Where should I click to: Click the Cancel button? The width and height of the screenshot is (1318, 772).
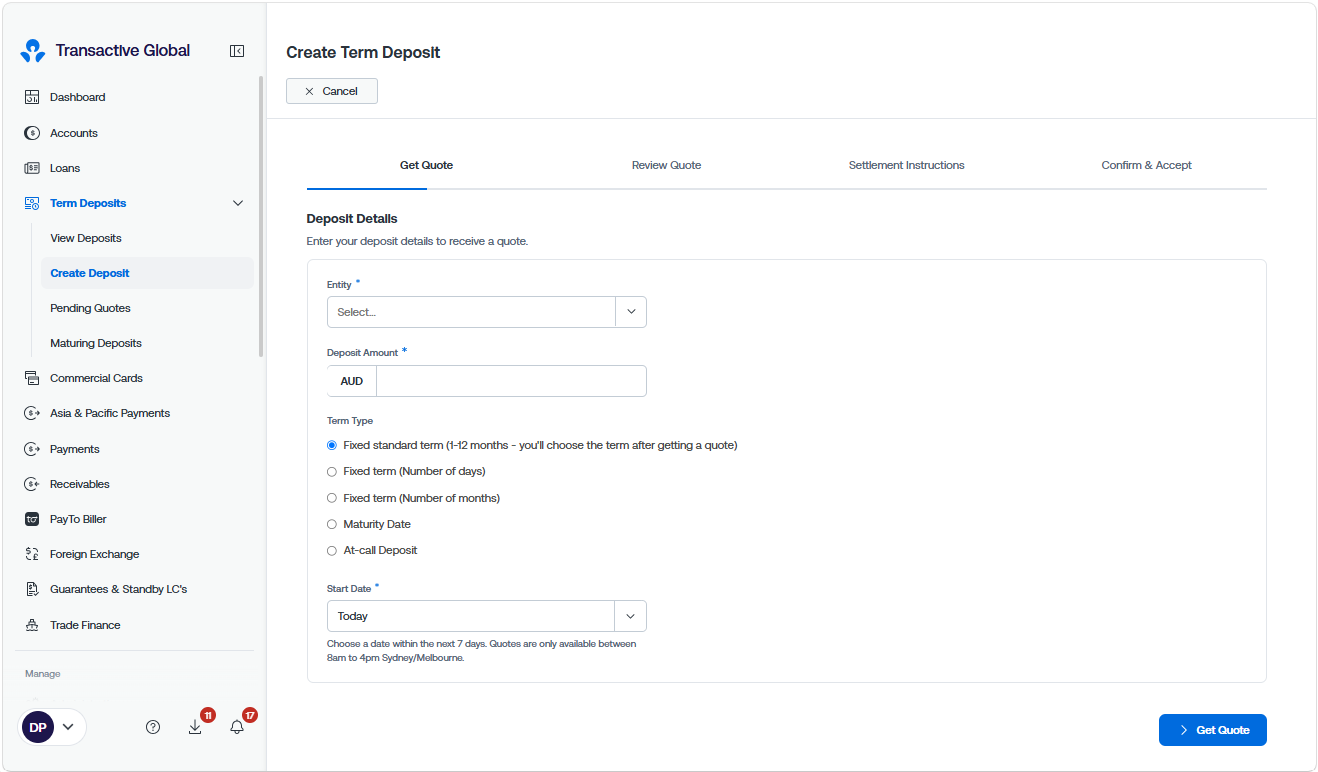click(332, 91)
